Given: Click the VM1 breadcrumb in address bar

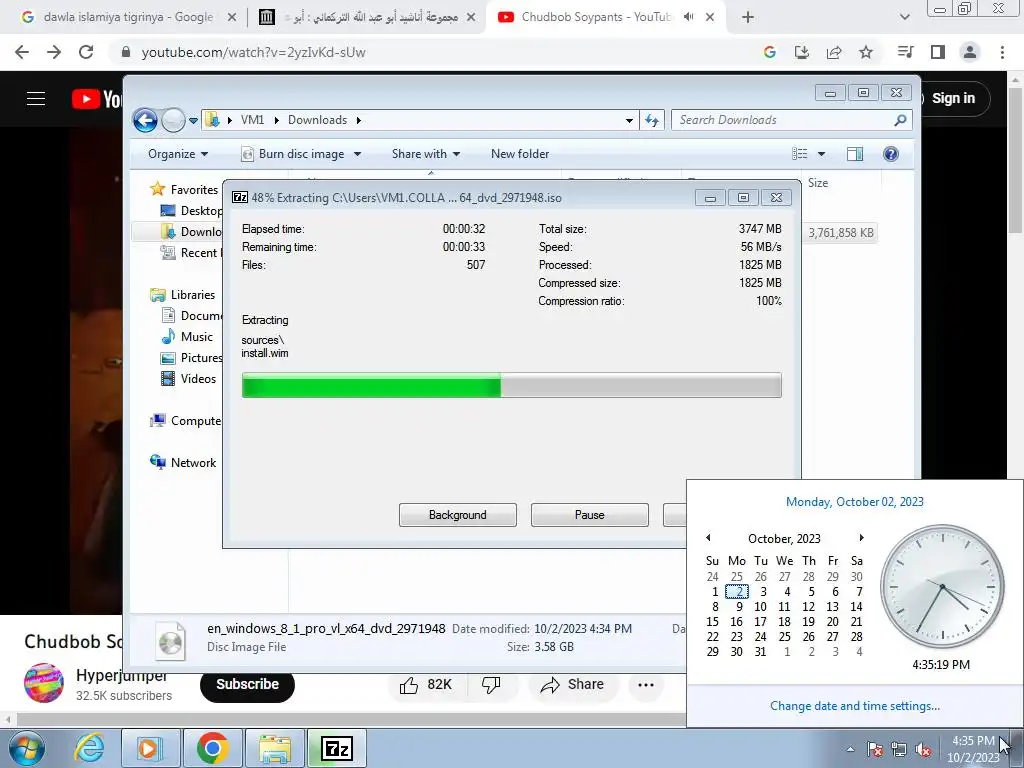Looking at the screenshot, I should pyautogui.click(x=252, y=120).
